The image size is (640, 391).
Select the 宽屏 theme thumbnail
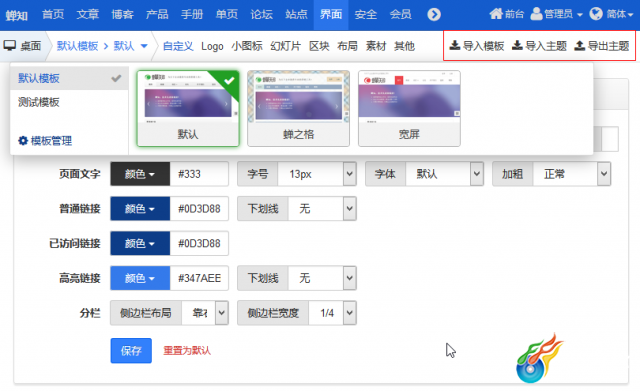coord(409,109)
